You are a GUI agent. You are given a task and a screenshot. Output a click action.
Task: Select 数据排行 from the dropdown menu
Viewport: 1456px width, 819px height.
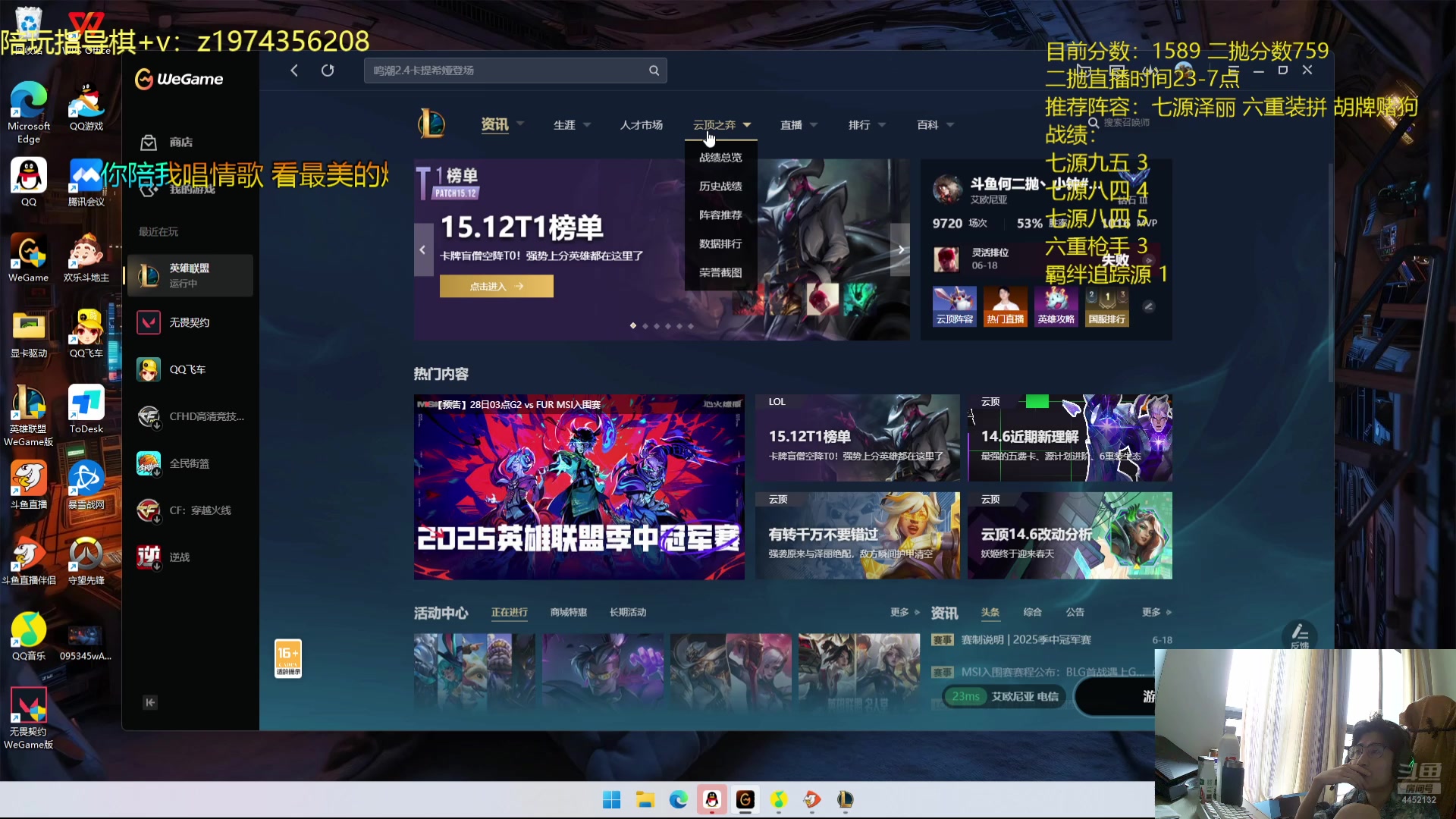pos(720,244)
